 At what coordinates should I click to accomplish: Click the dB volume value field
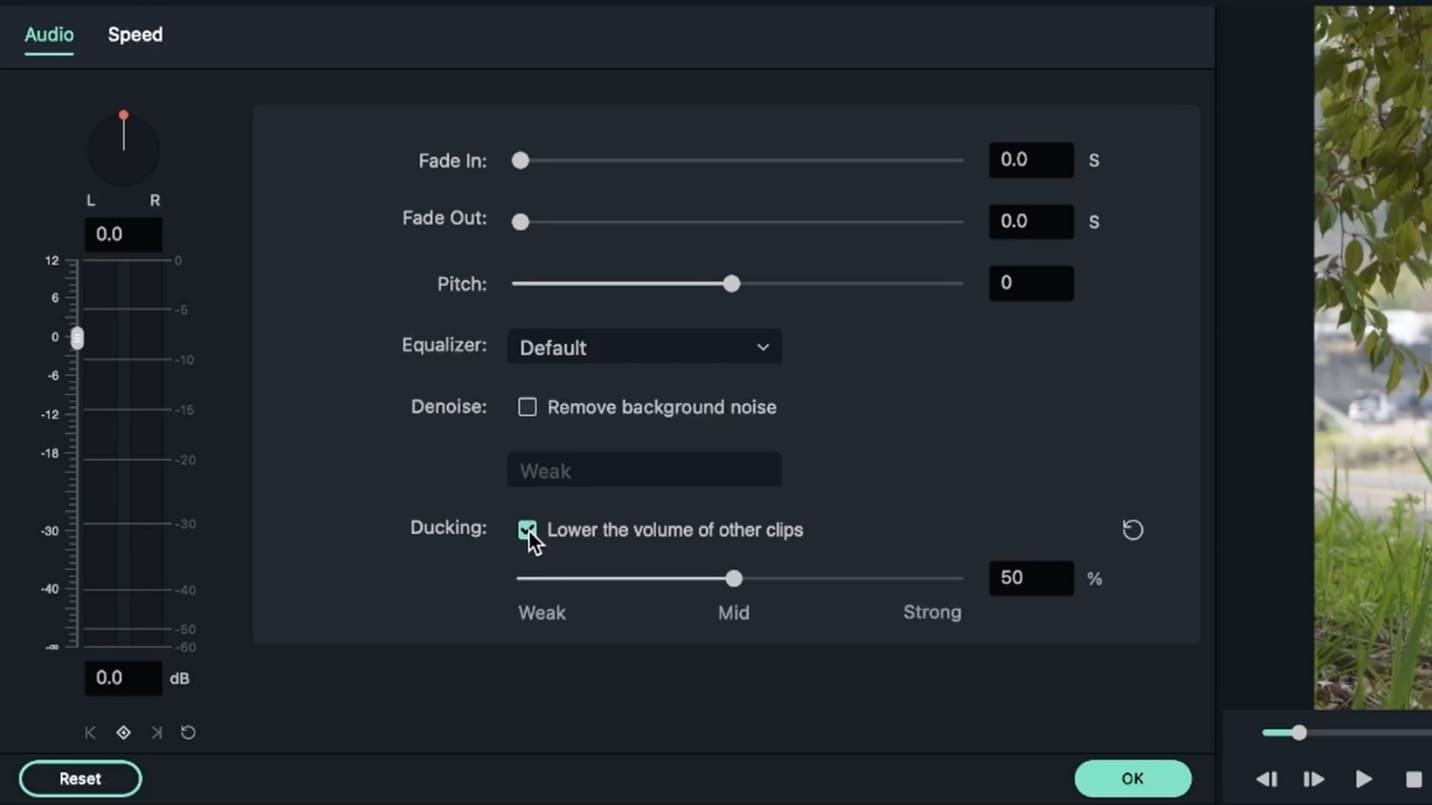coord(123,678)
